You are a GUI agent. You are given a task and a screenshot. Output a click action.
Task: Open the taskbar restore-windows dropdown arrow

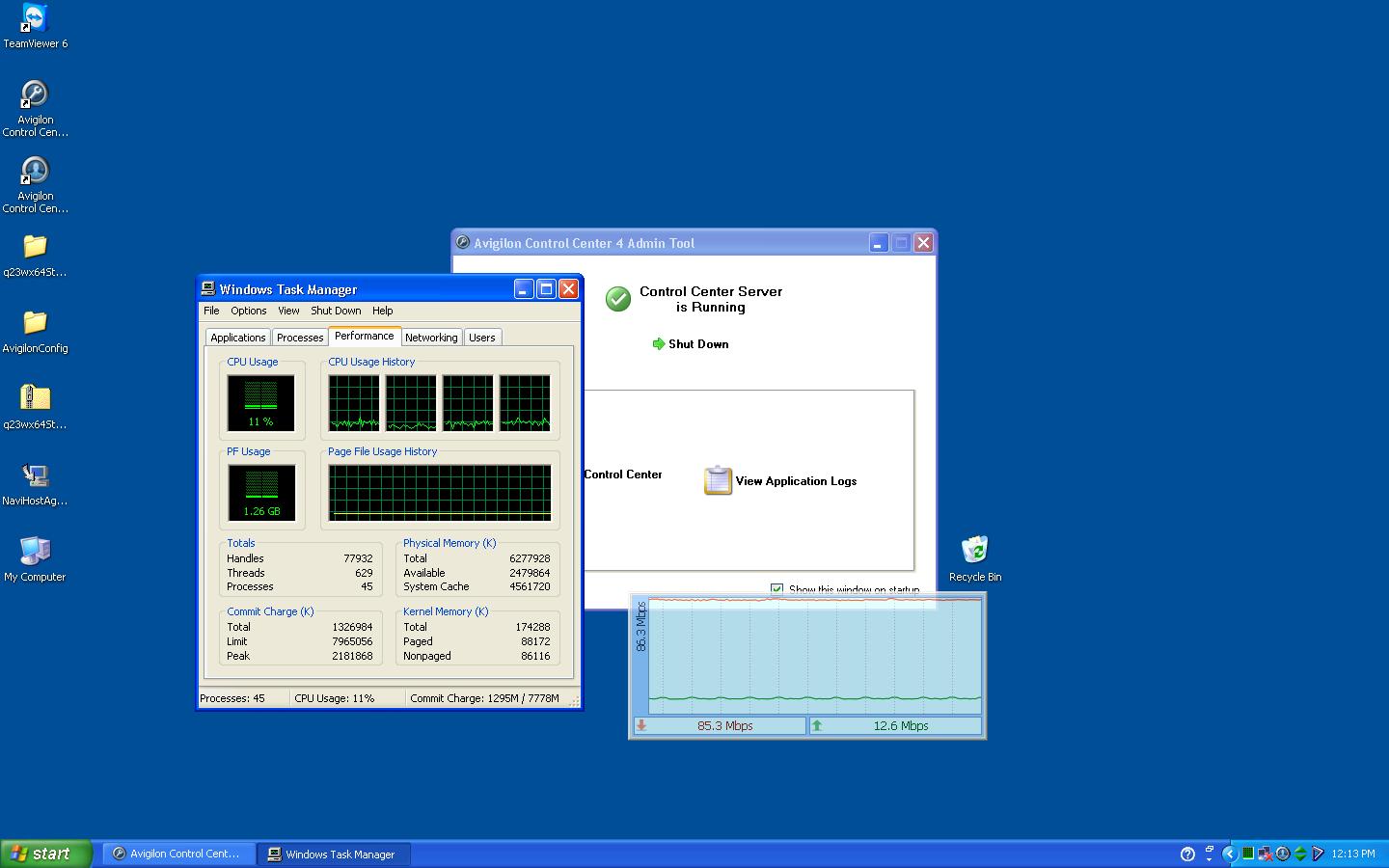point(1209,854)
